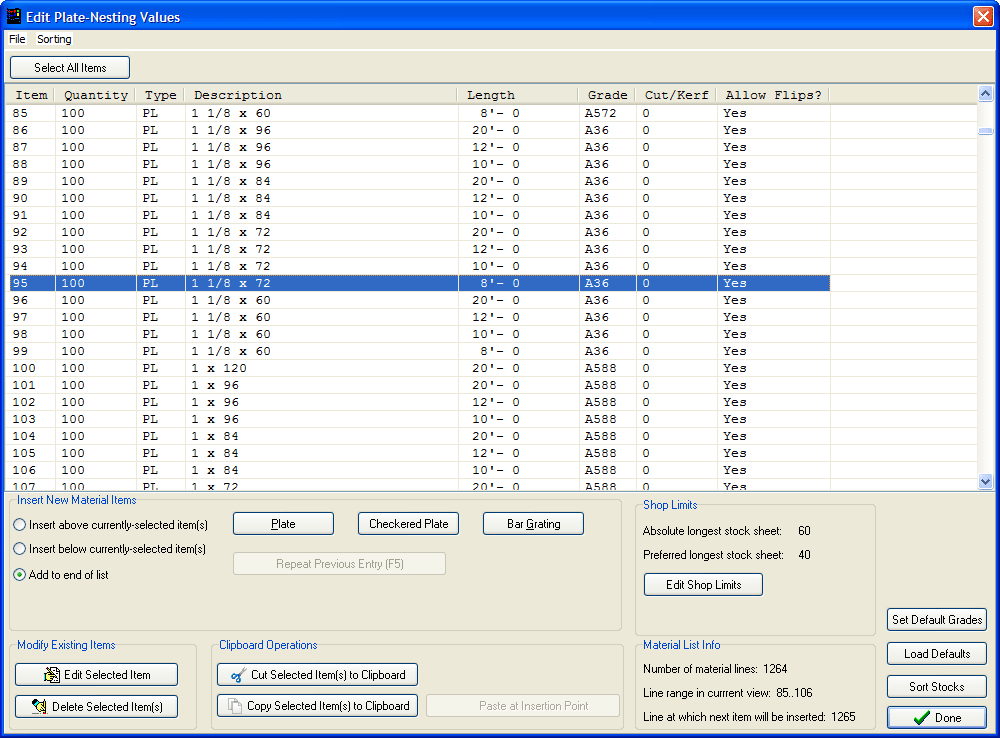Close the Edit Plate-Nesting Values window
The height and width of the screenshot is (738, 1000).
point(983,17)
